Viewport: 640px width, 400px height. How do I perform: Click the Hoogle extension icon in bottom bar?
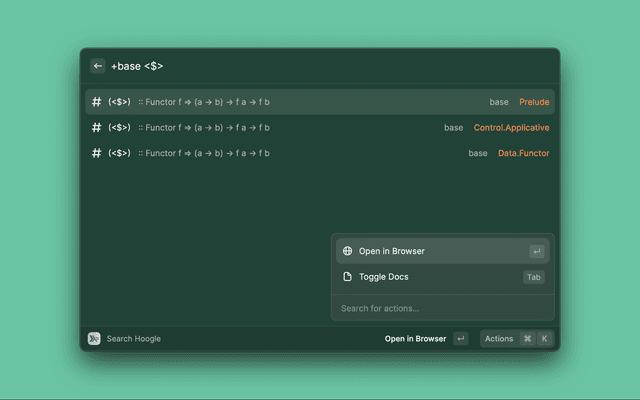pyautogui.click(x=94, y=339)
